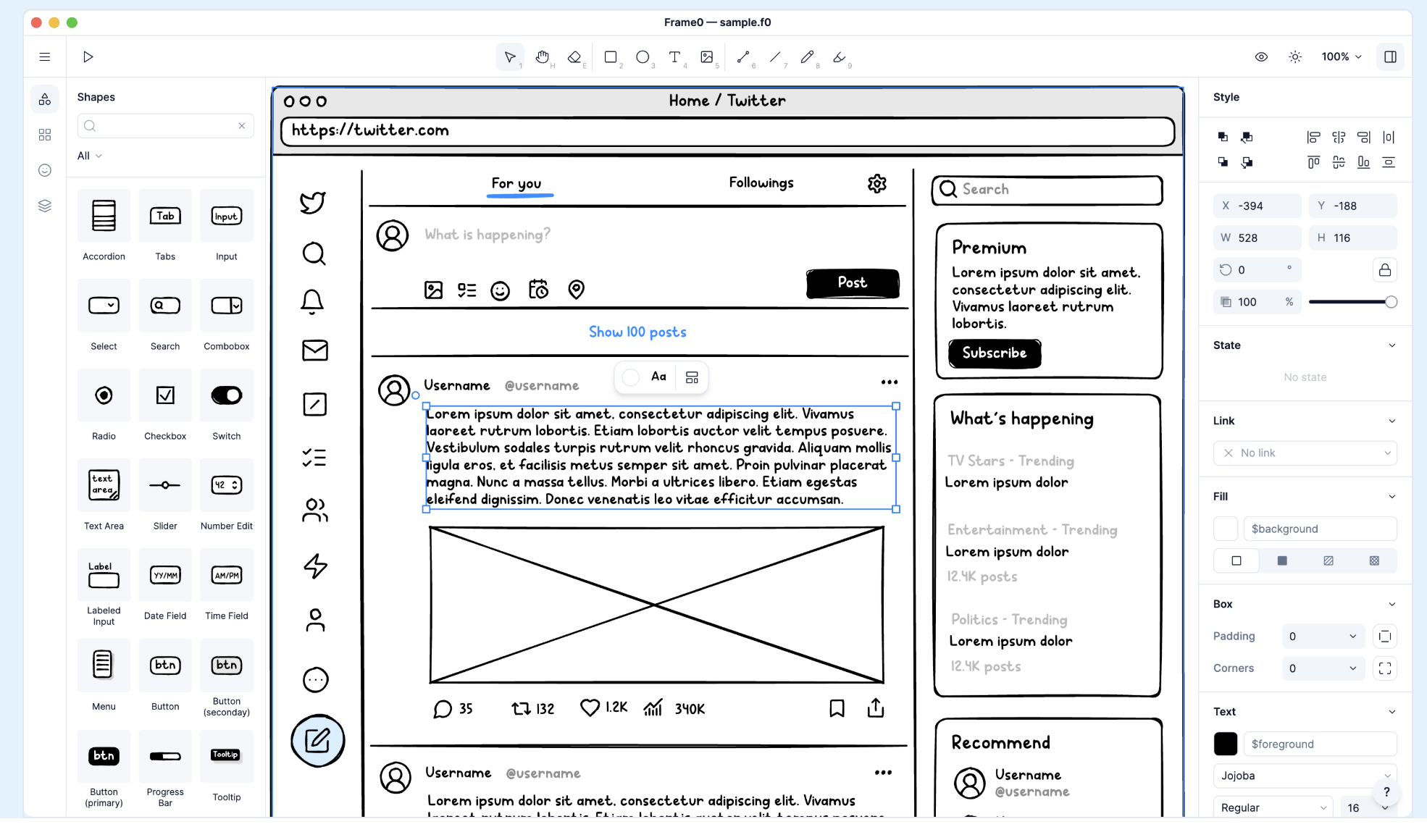1427x840 pixels.
Task: Click the black text color swatch
Action: click(1226, 744)
